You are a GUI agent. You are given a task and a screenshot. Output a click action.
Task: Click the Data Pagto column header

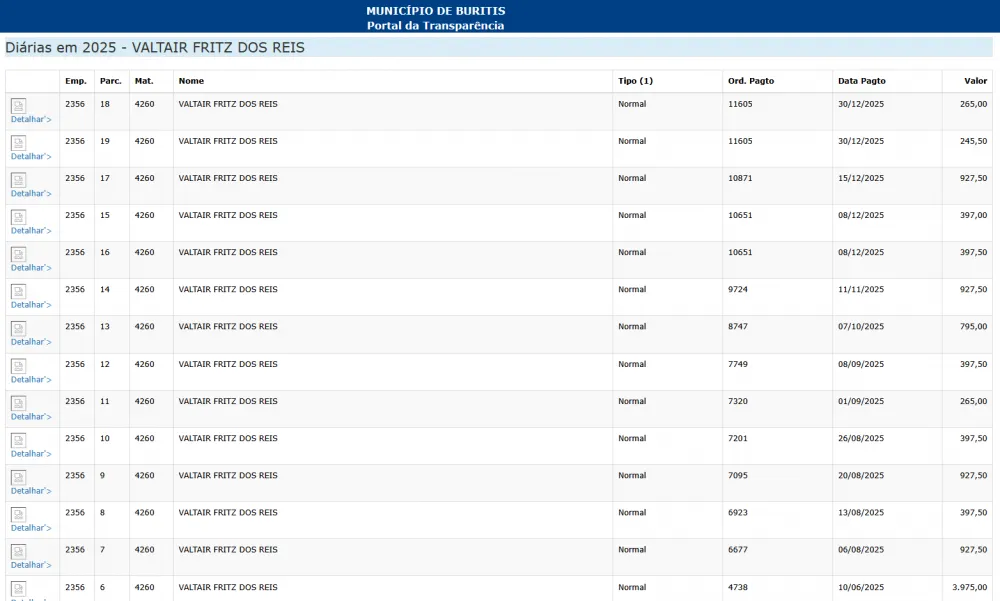(861, 81)
